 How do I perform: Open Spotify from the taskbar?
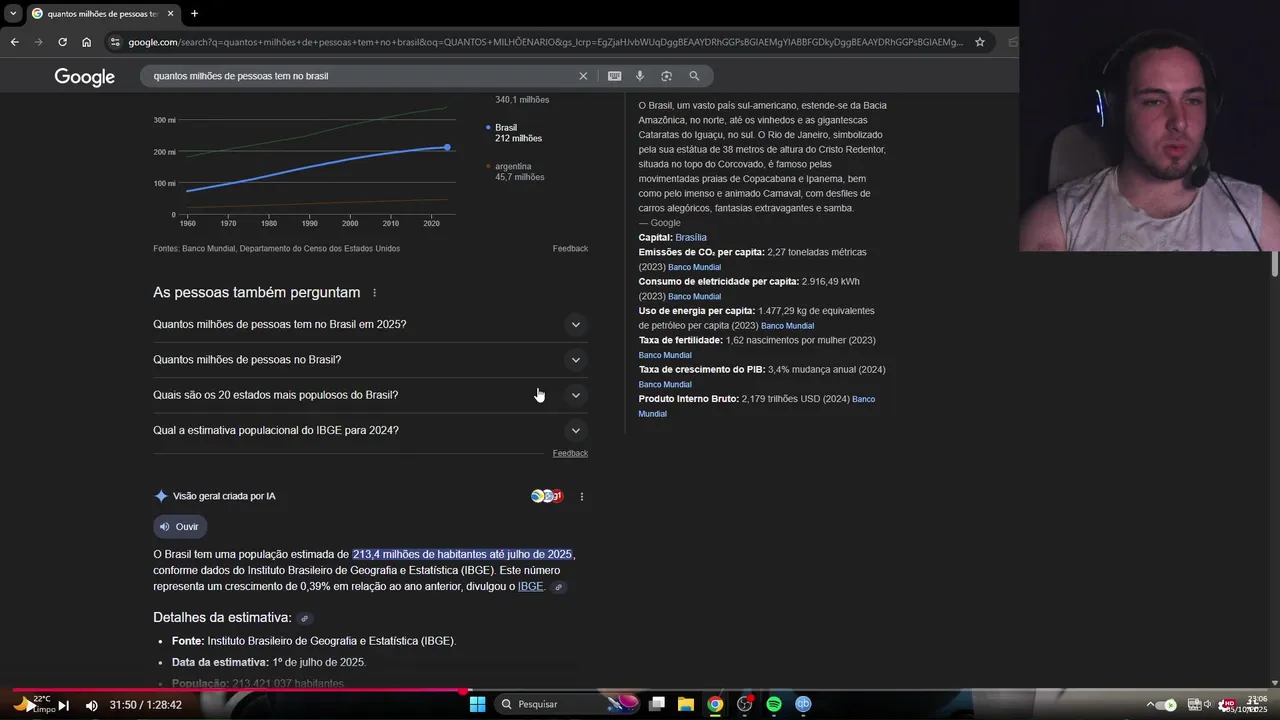774,704
